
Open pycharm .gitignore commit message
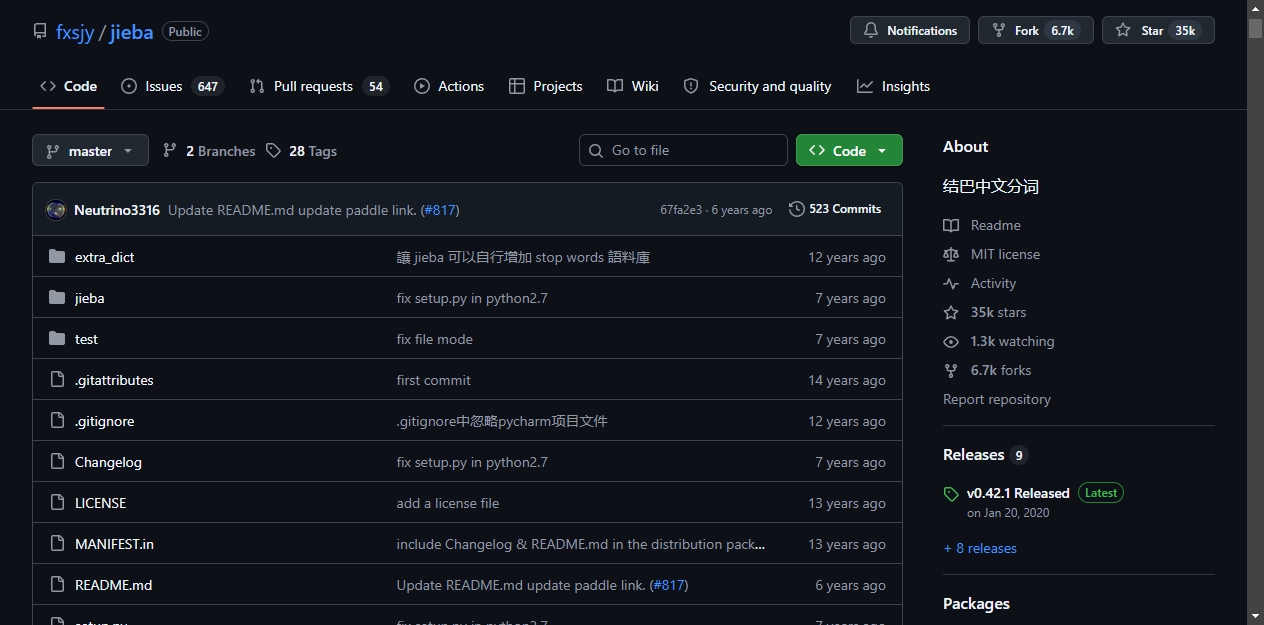coord(502,421)
